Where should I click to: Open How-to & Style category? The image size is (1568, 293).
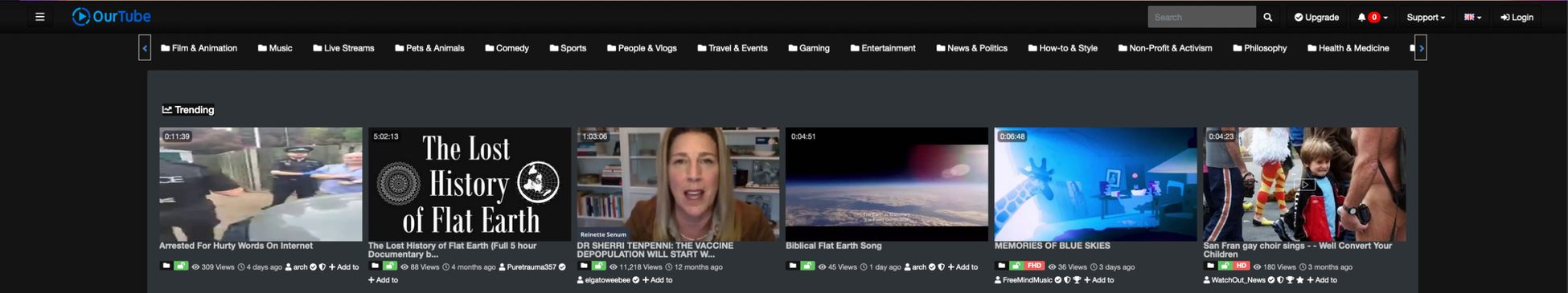[1063, 48]
